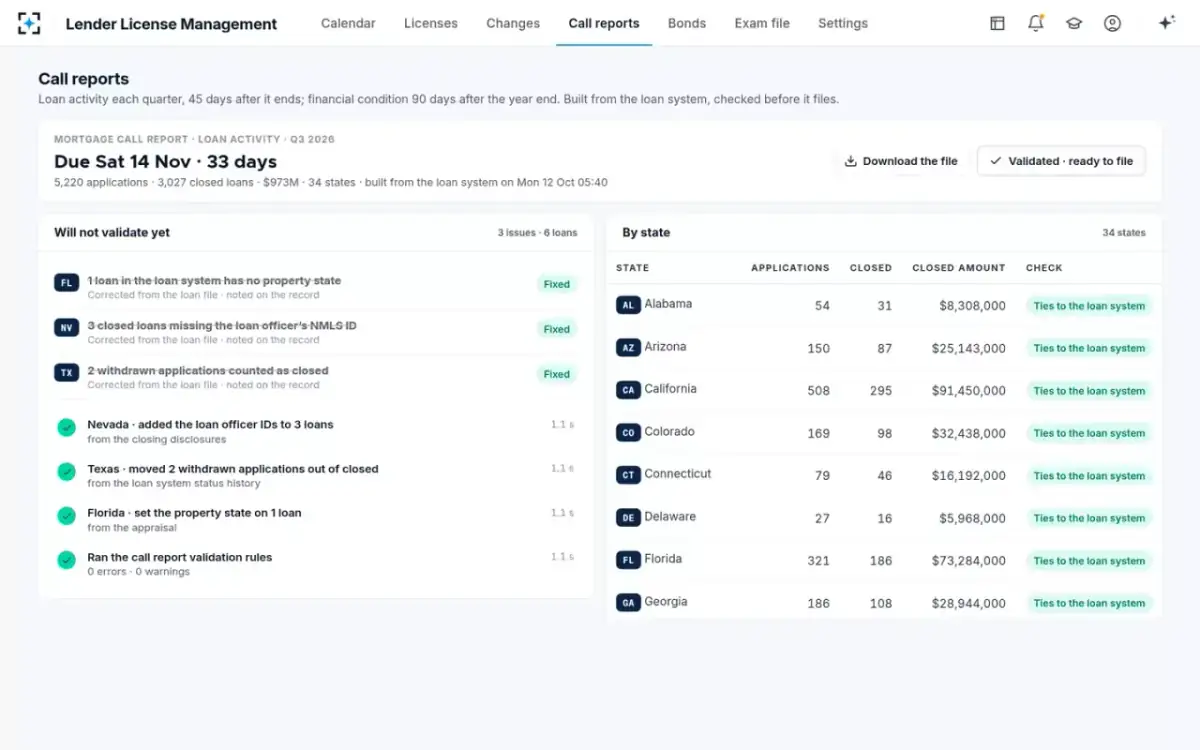Click the 34 states count label
The width and height of the screenshot is (1200, 750).
1124,233
